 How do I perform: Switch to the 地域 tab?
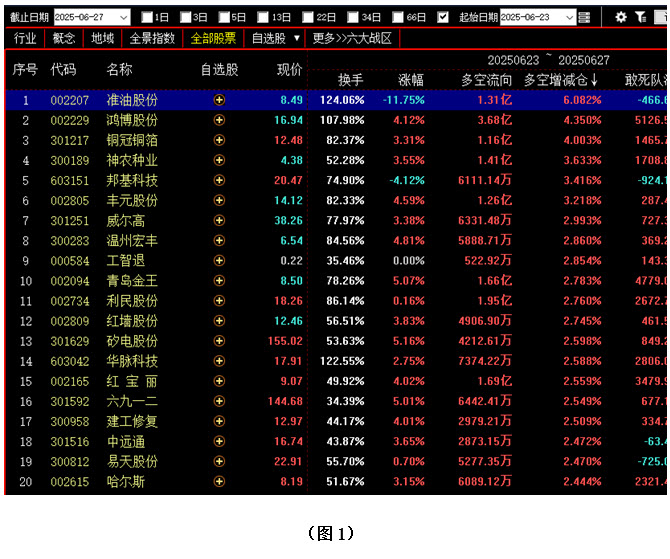pyautogui.click(x=103, y=38)
